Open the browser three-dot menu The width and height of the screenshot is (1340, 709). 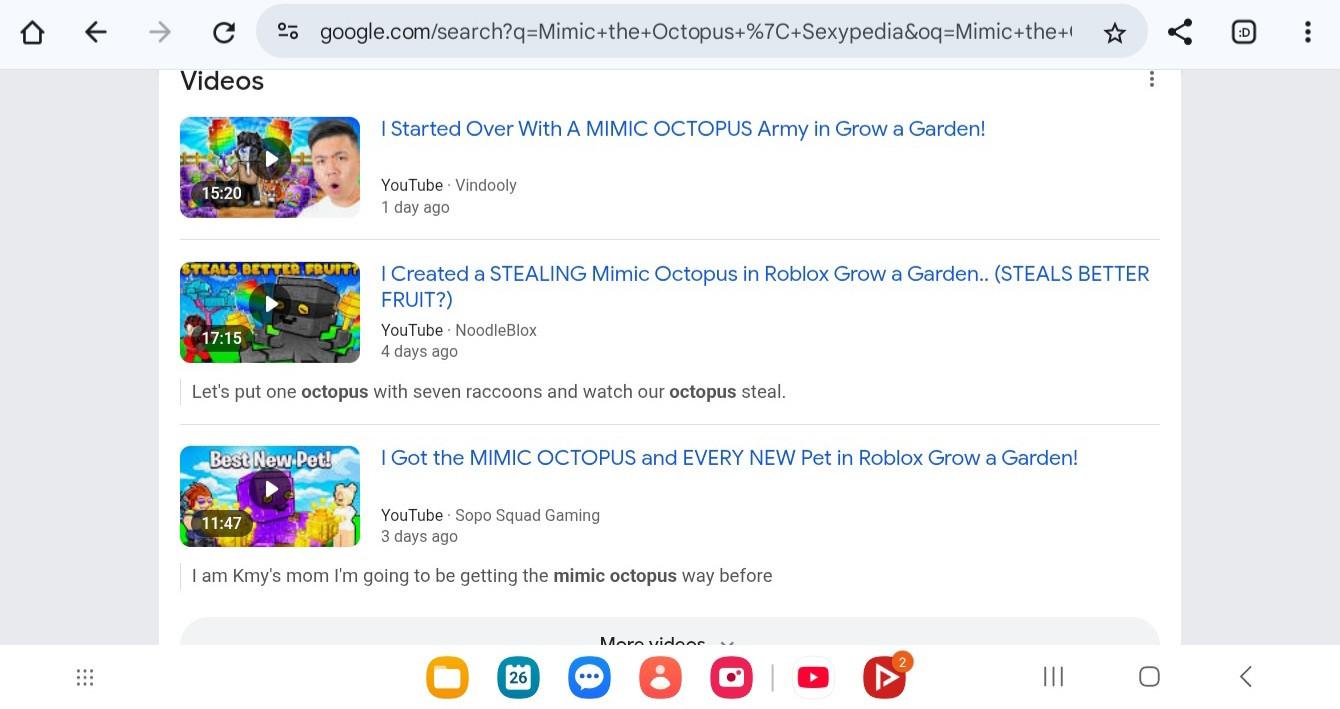pyautogui.click(x=1307, y=32)
